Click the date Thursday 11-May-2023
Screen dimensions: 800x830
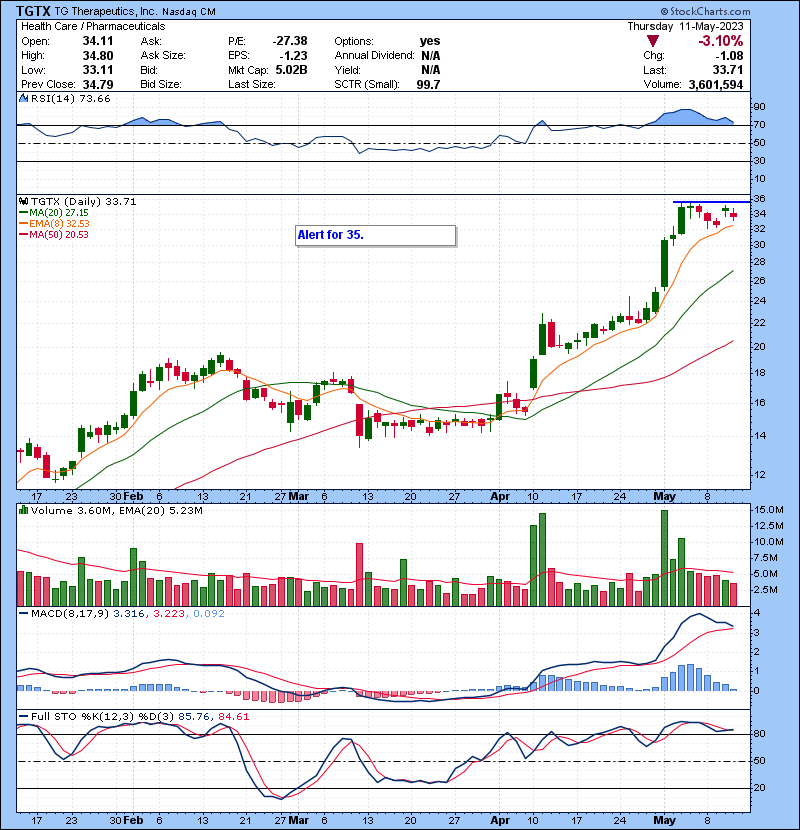coord(685,26)
